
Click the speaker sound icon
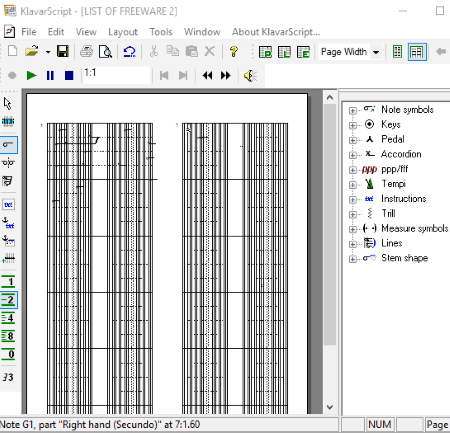[250, 76]
